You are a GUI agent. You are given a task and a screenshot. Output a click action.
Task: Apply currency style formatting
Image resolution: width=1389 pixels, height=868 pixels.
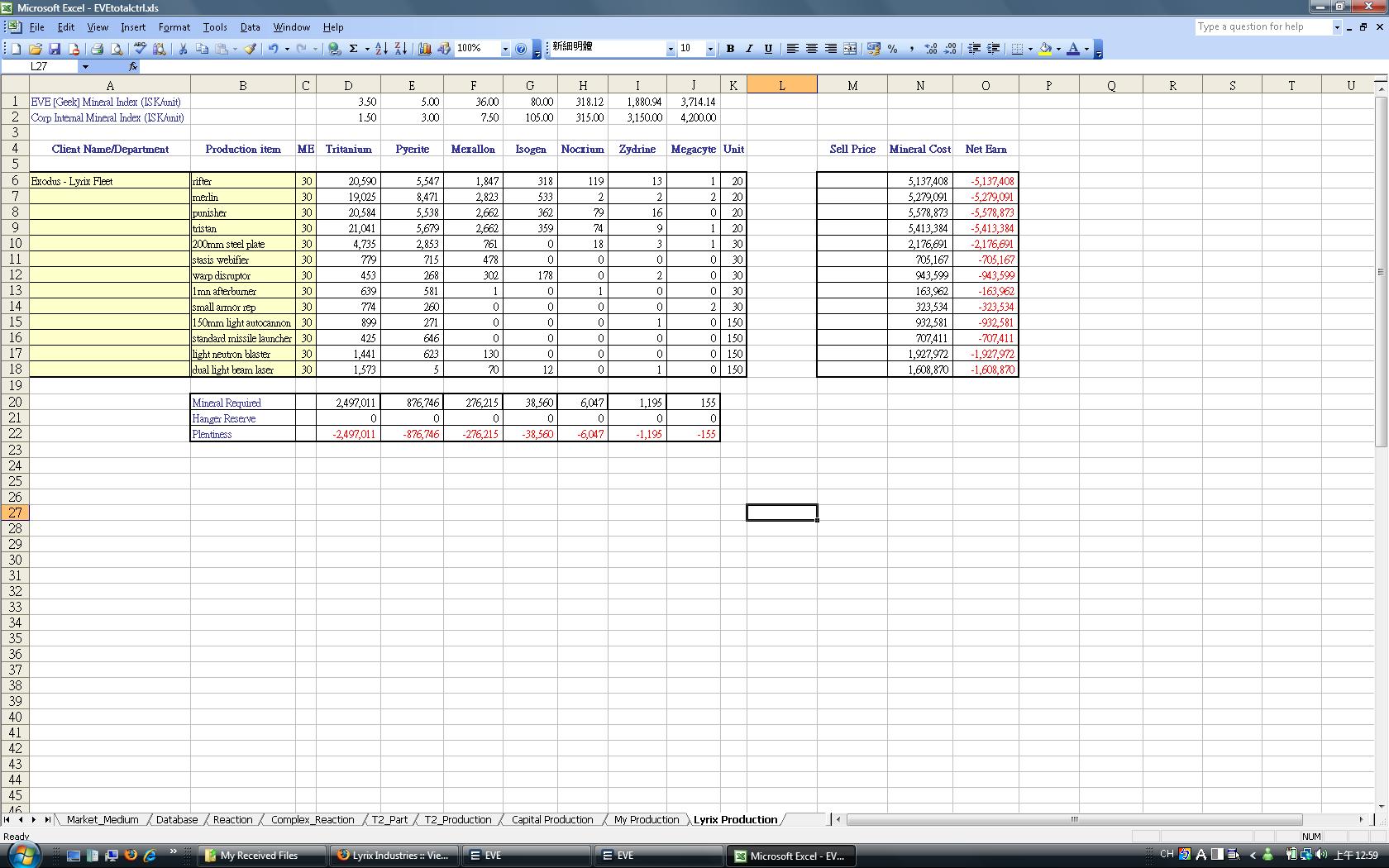(x=873, y=49)
